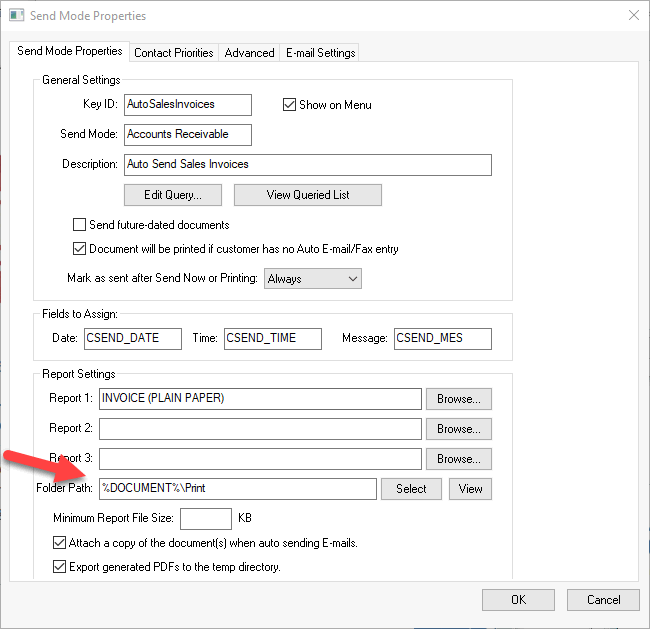The width and height of the screenshot is (650, 629).
Task: Enable Send future-dated documents checkbox
Action: 80,225
